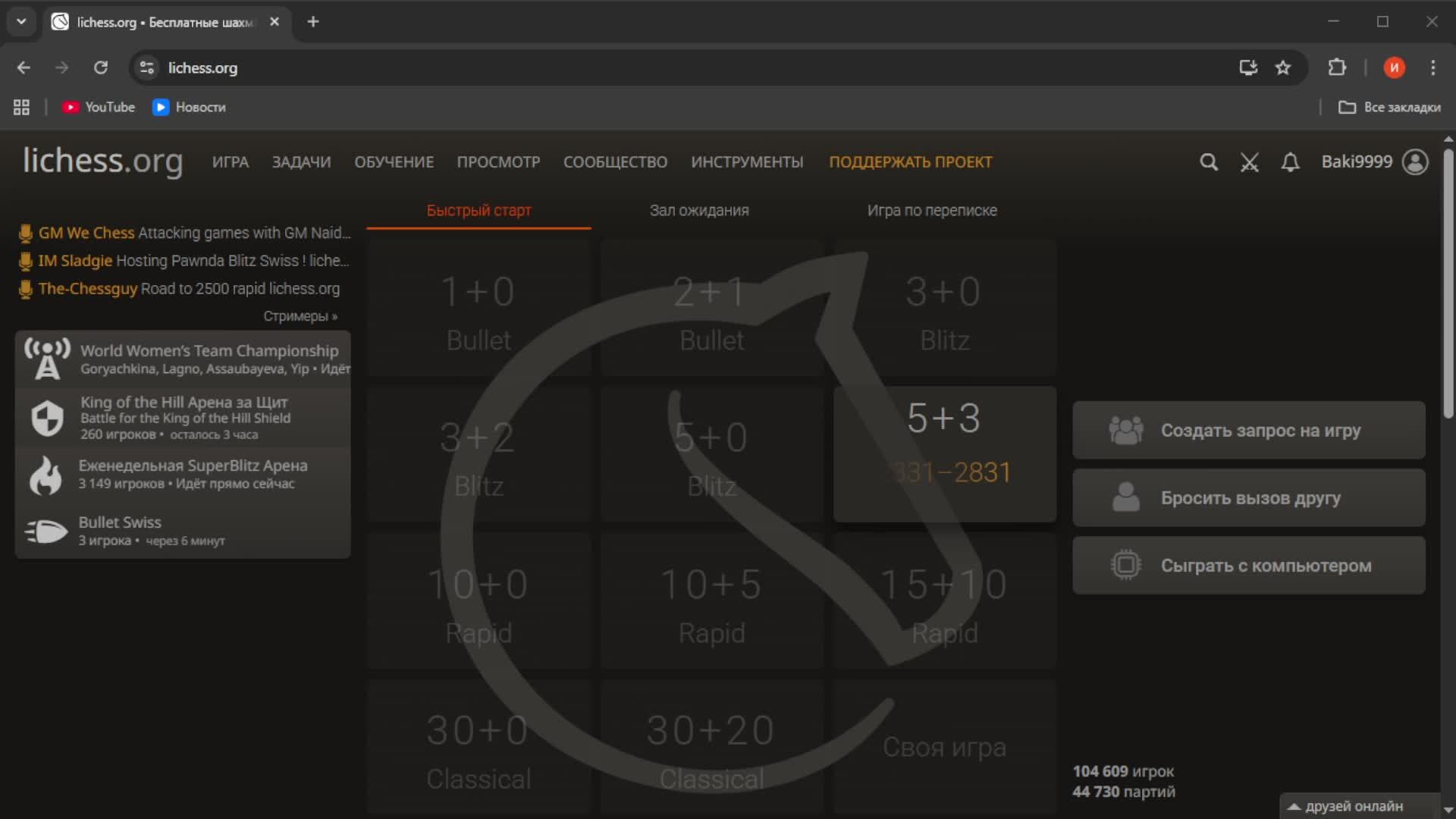Click the SuperBlitz Arena flame icon
The image size is (1456, 819).
[x=45, y=475]
